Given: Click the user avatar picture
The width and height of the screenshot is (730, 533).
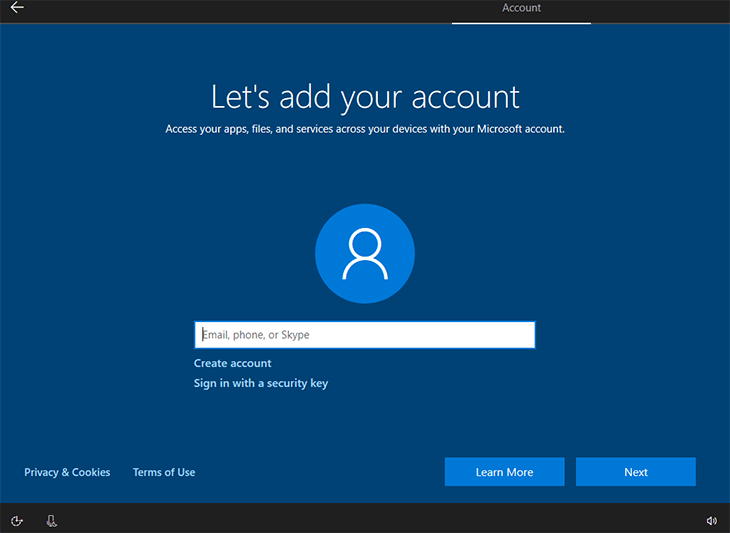Looking at the screenshot, I should pyautogui.click(x=365, y=254).
